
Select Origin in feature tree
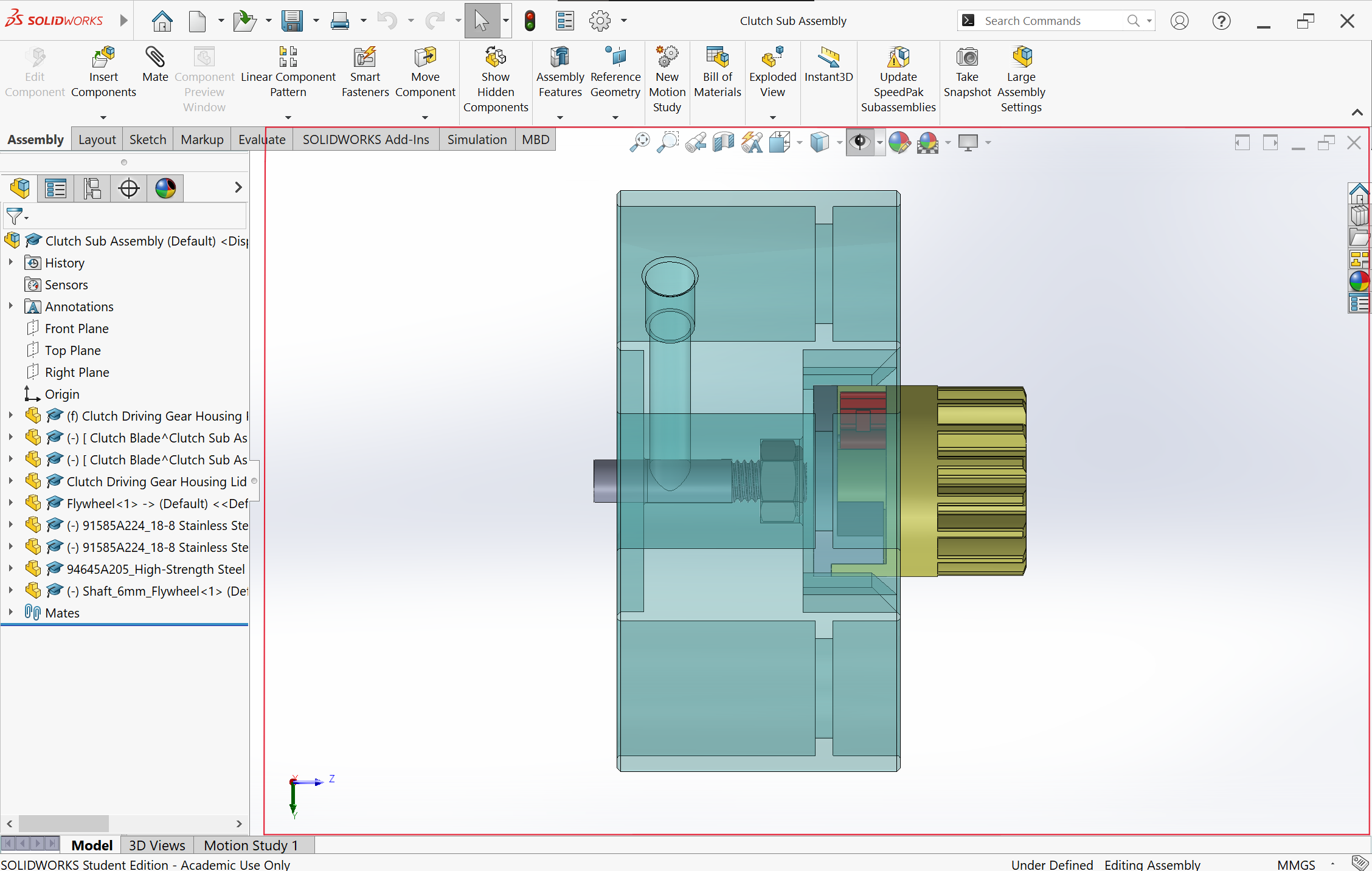coord(62,394)
